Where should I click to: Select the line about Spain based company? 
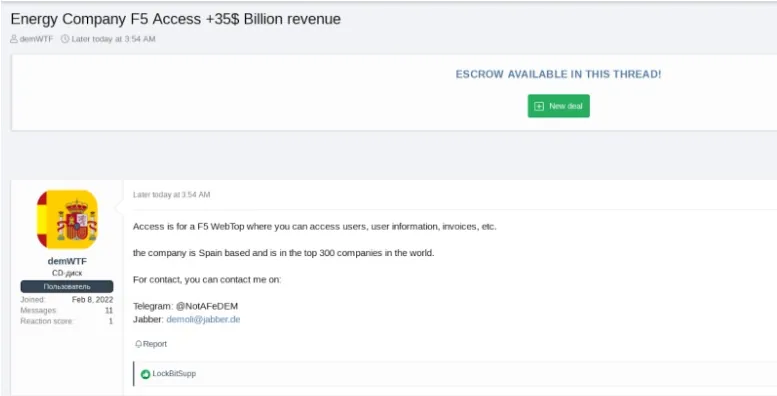tap(283, 253)
